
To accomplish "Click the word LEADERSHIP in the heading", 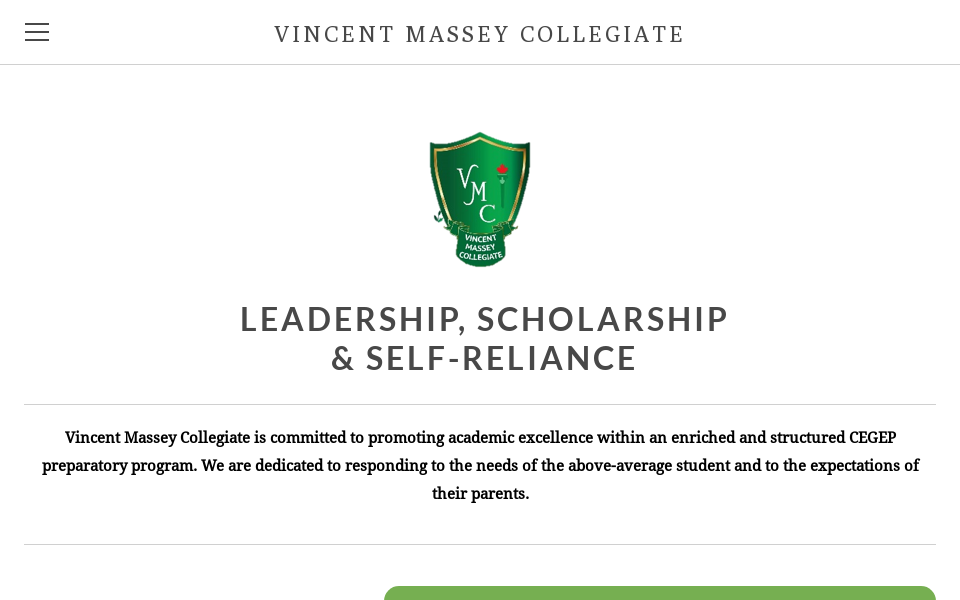I will tap(347, 319).
